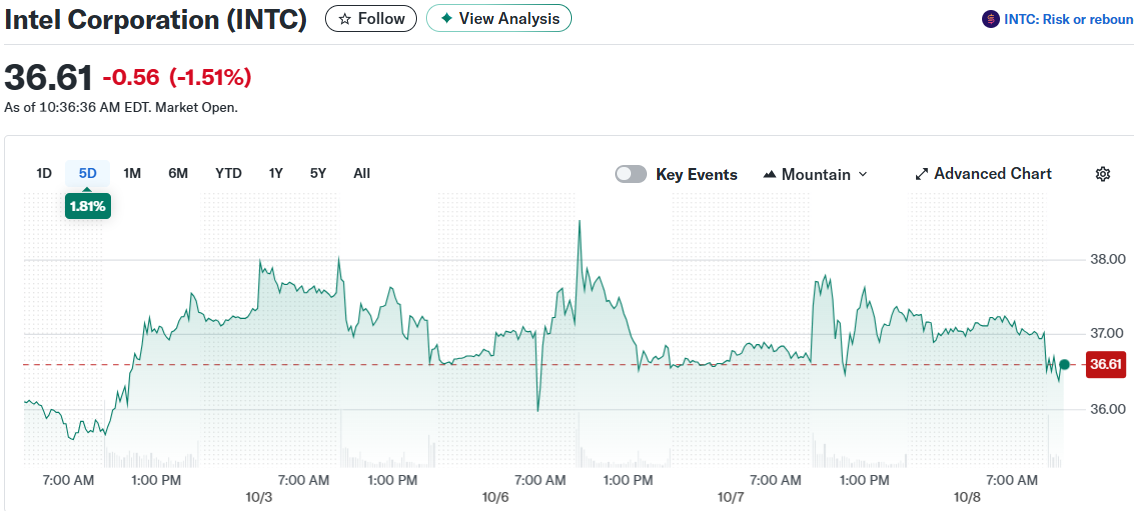This screenshot has width=1134, height=511.
Task: Click the green 1.81% change badge
Action: coord(88,207)
